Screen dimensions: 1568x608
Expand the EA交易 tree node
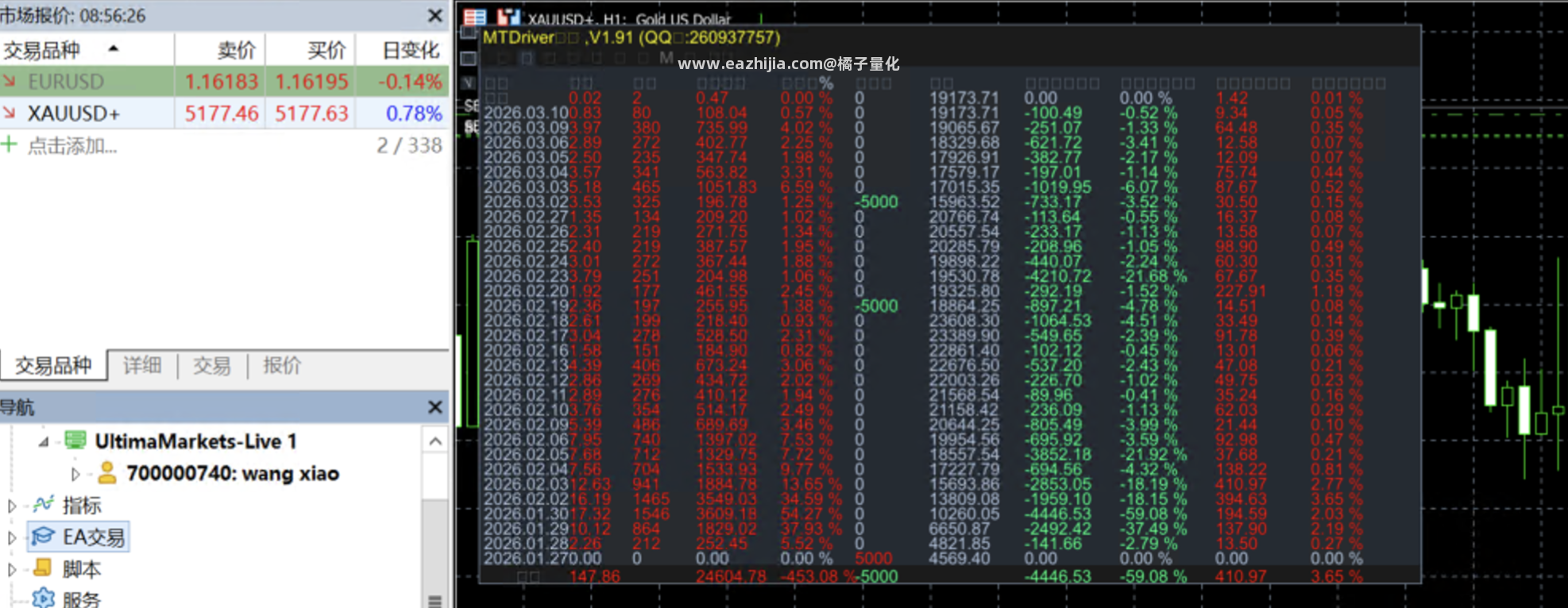pos(11,537)
